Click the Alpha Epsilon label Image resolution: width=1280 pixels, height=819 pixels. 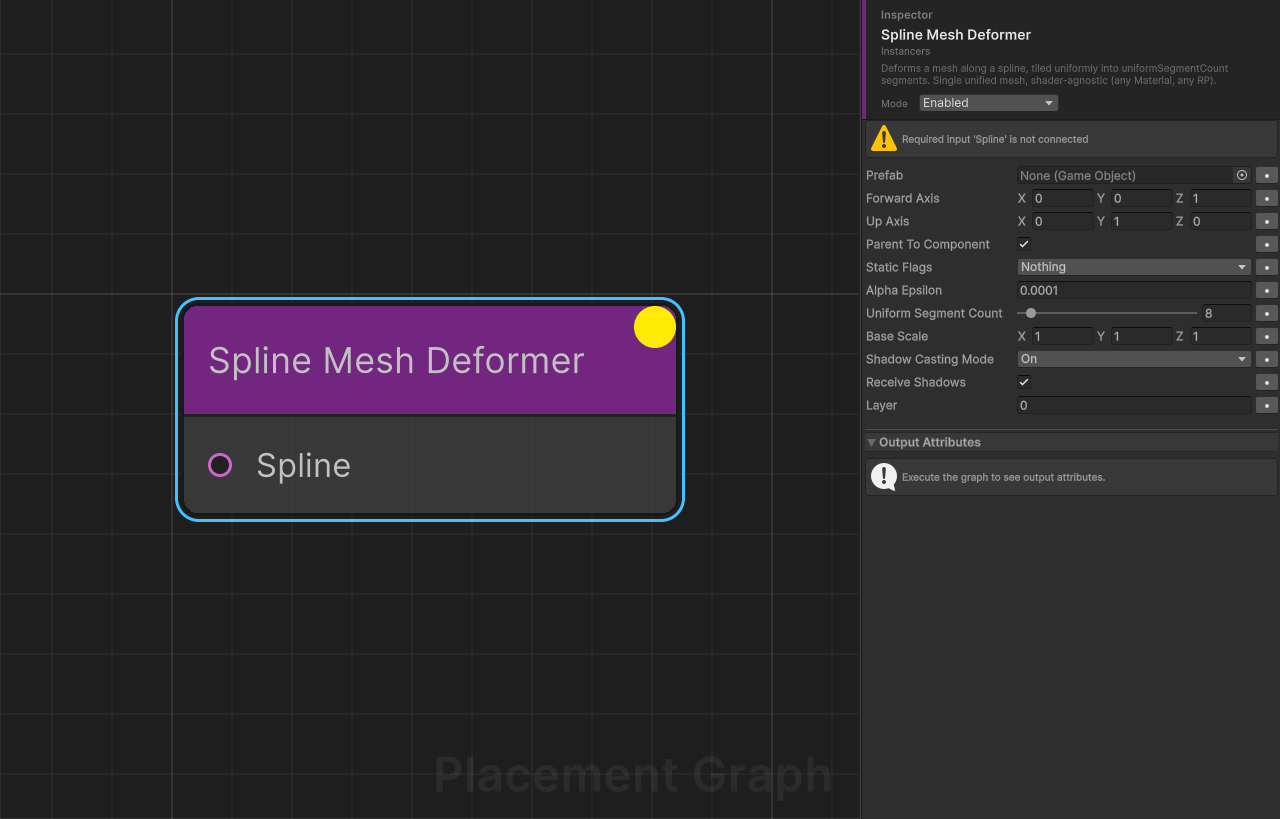pos(904,290)
